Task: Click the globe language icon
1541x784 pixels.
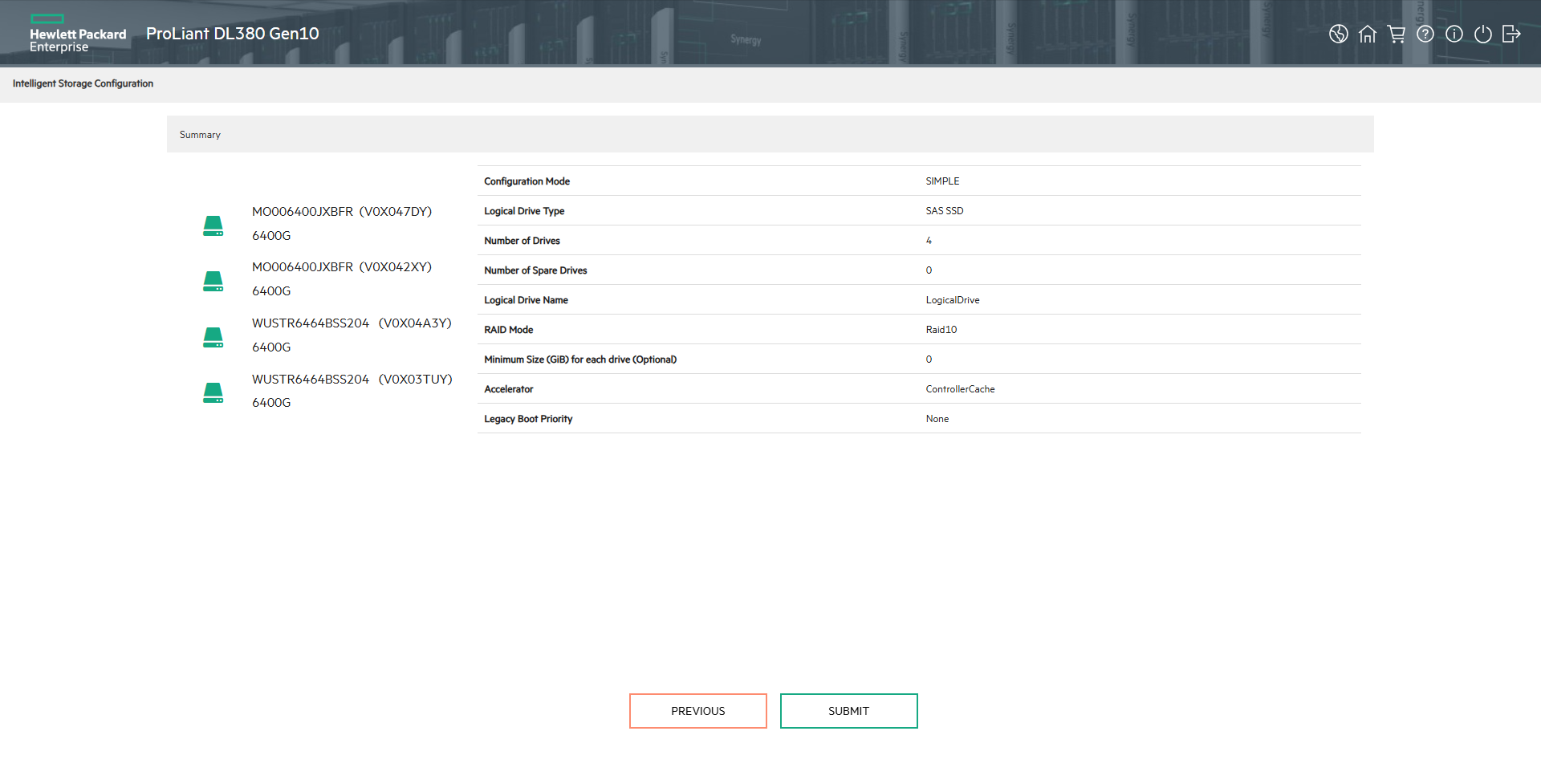Action: (x=1338, y=34)
